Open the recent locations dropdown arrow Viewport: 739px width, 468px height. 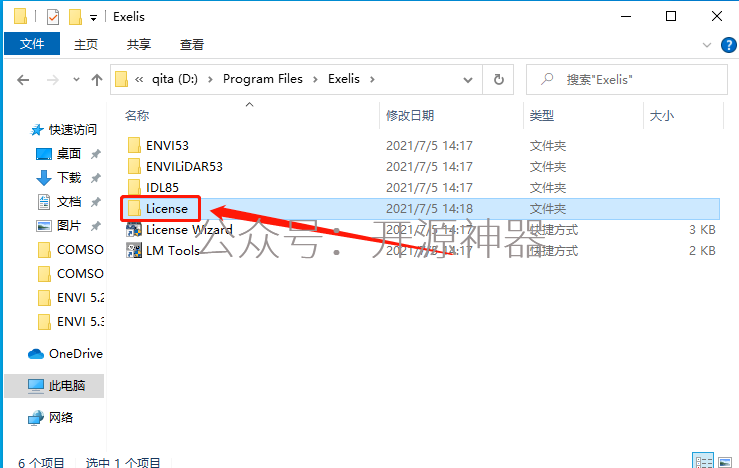76,80
